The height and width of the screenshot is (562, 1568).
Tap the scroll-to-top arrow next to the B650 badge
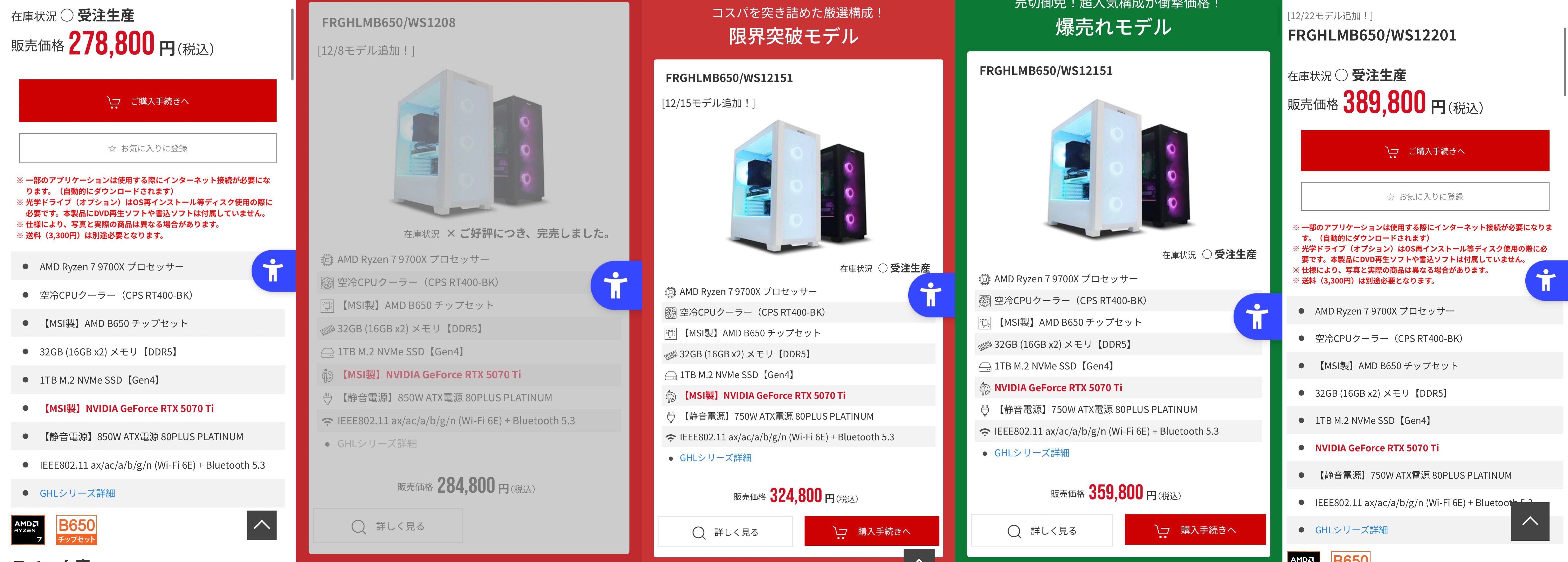pos(262,525)
